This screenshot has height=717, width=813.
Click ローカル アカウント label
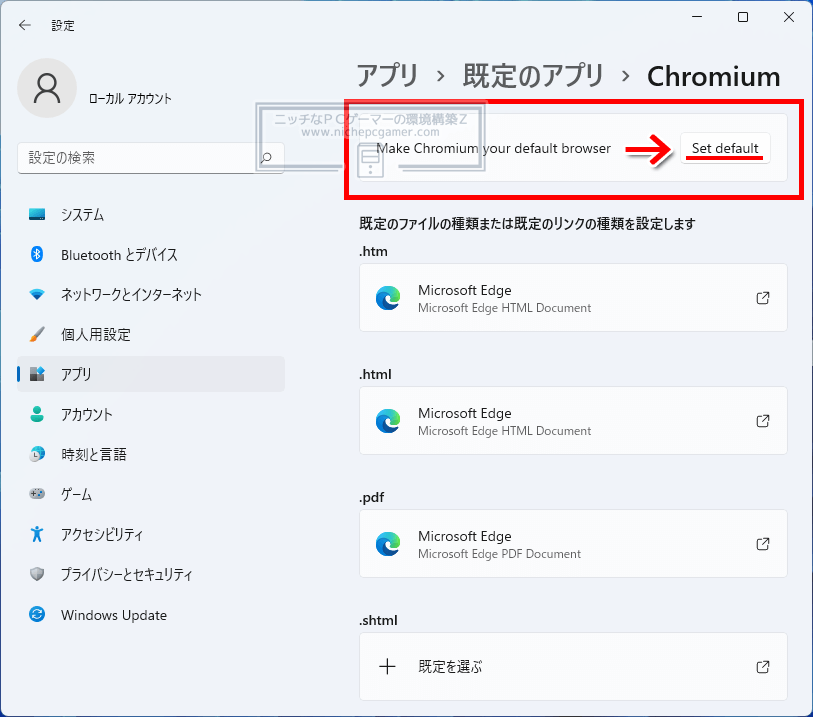(130, 99)
